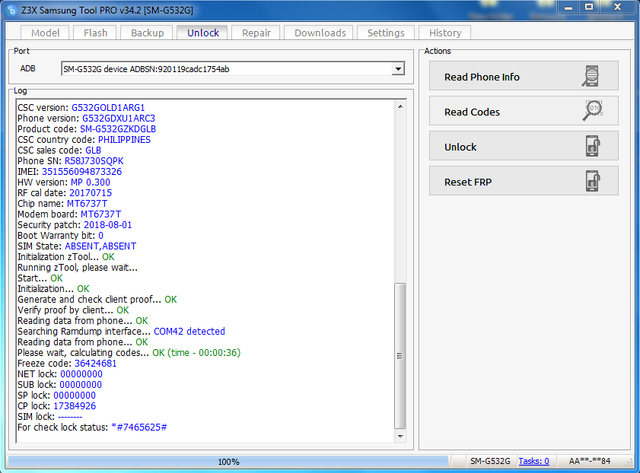Click the phone lock icon on Reset FRP
Viewport: 640px width, 473px height.
[593, 181]
